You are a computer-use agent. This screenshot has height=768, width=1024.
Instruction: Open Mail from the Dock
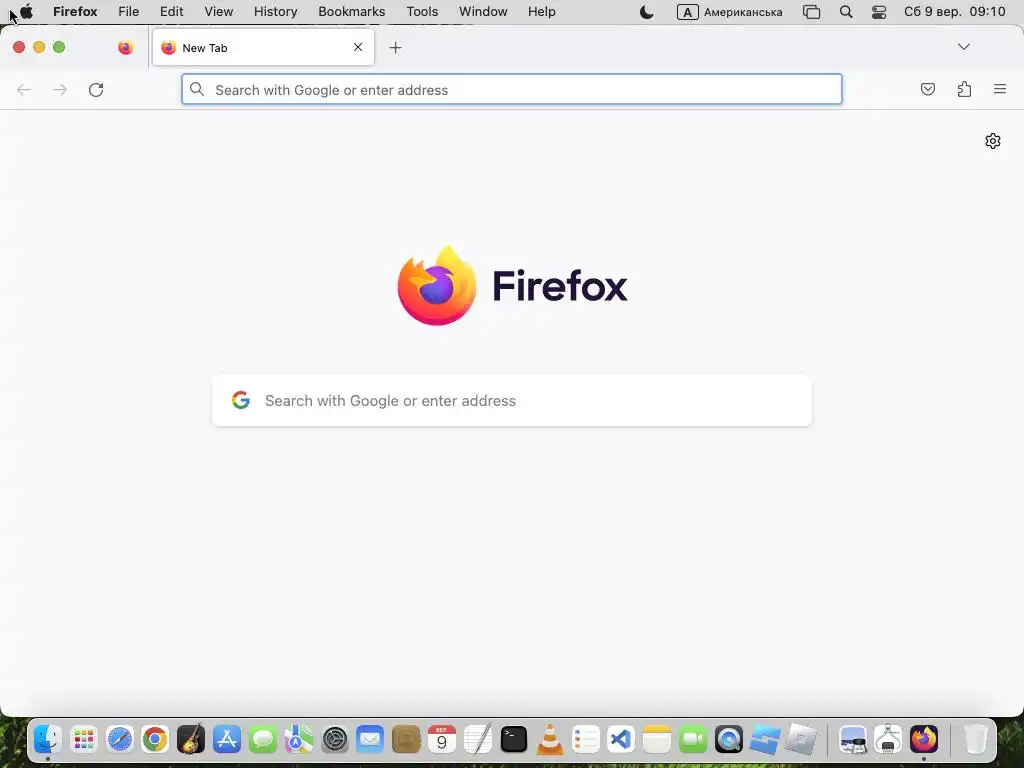tap(370, 740)
